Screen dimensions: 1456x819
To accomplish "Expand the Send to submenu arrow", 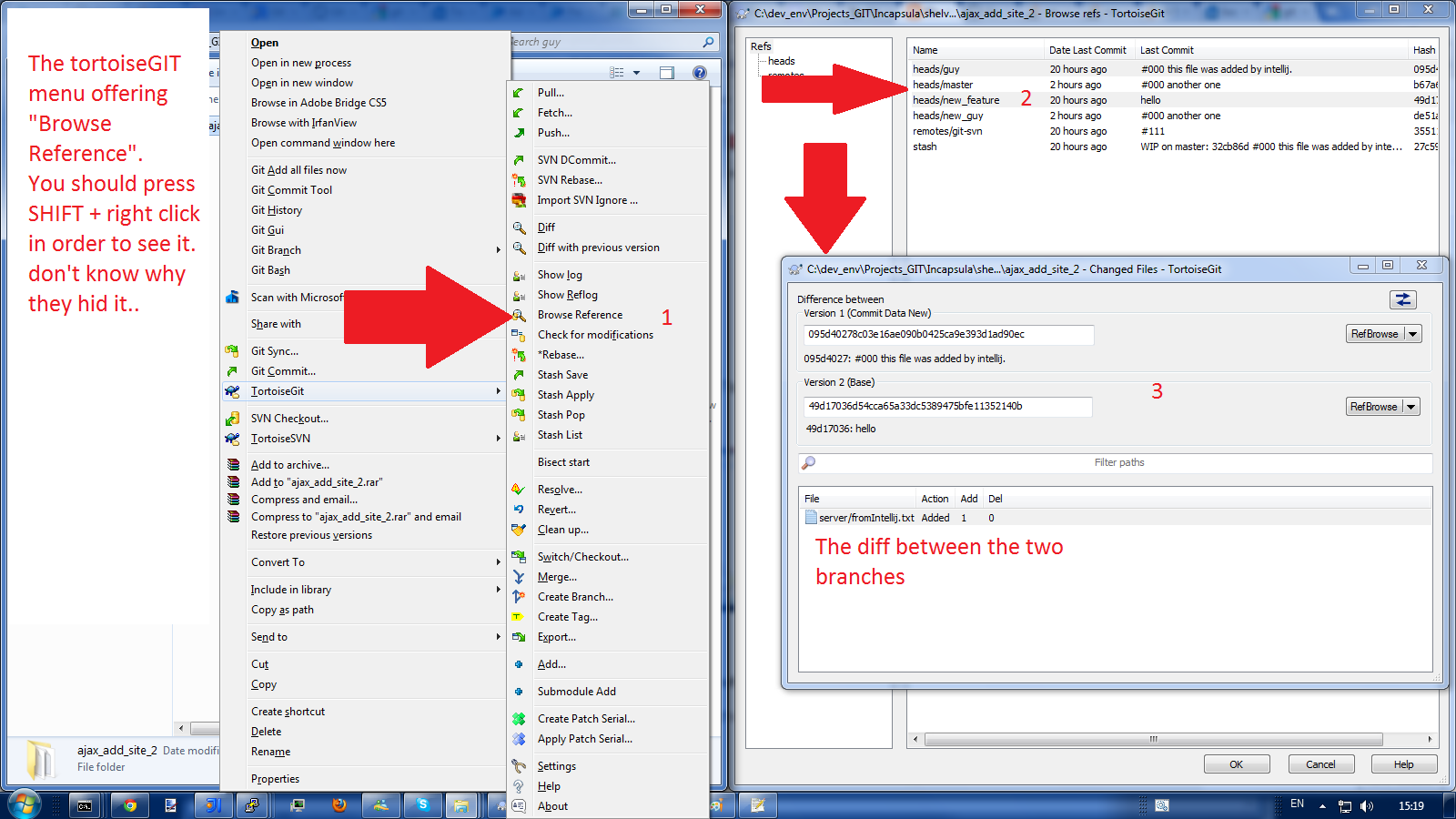I will point(498,637).
